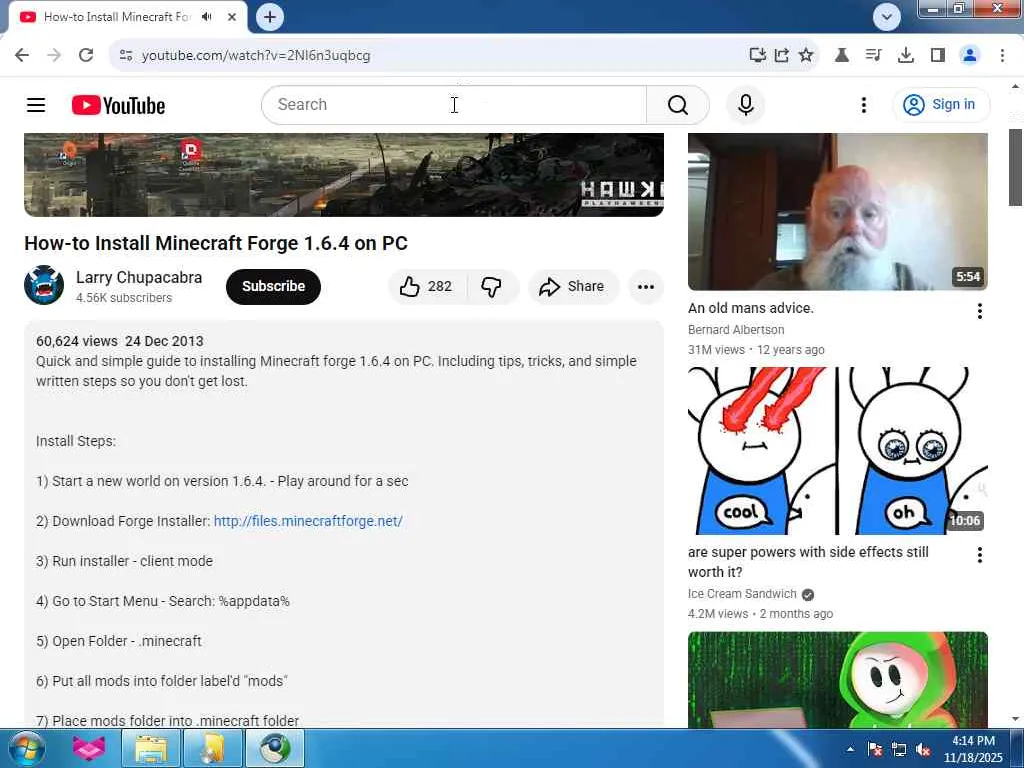Viewport: 1024px width, 768px height.
Task: Click the install app icon in address bar
Action: pyautogui.click(x=757, y=56)
